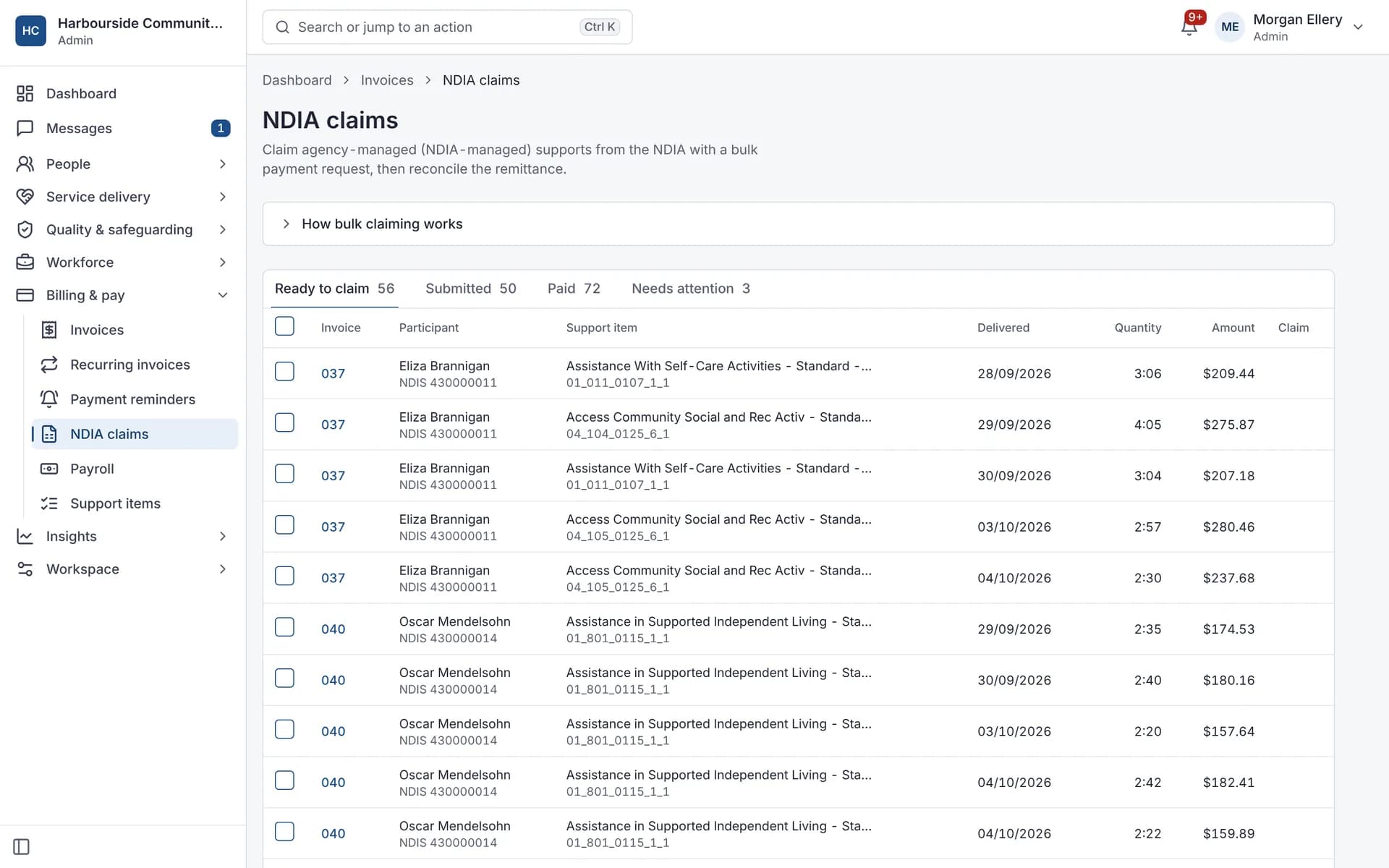This screenshot has width=1389, height=868.
Task: Click participant text NDIS 430000014 in $174.53 row
Action: [x=448, y=638]
